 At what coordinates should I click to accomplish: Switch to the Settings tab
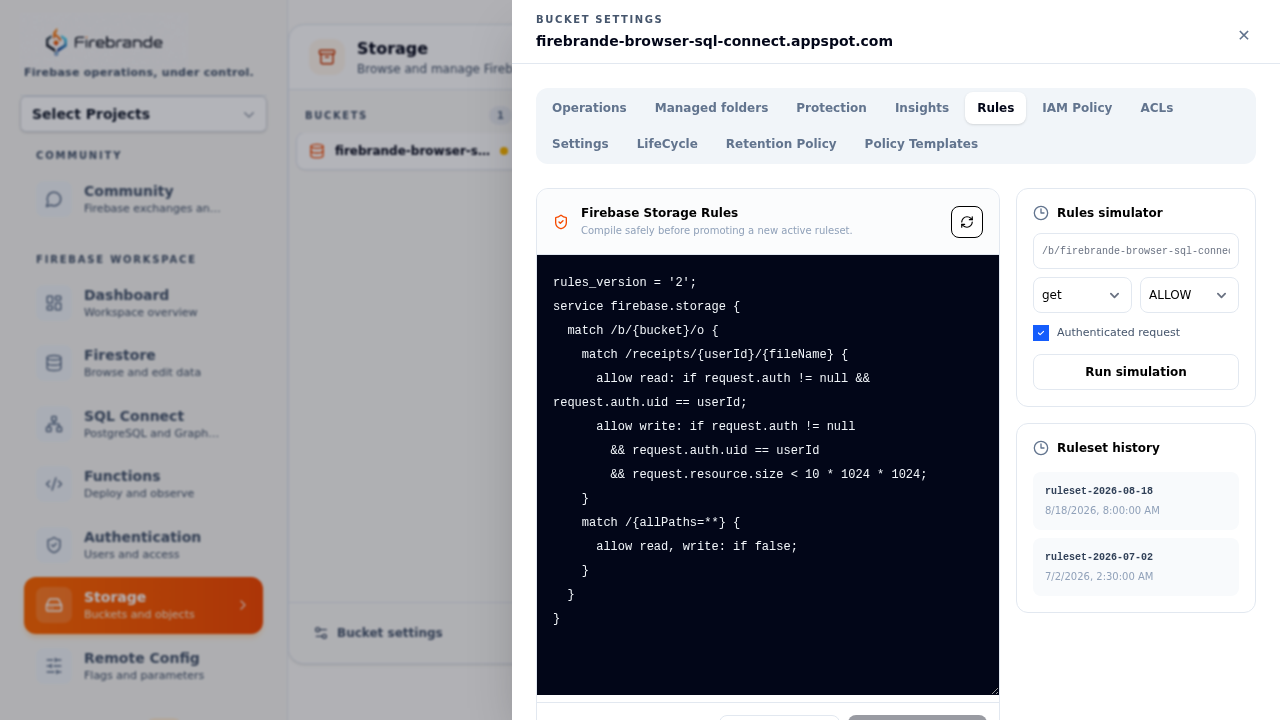[x=580, y=144]
